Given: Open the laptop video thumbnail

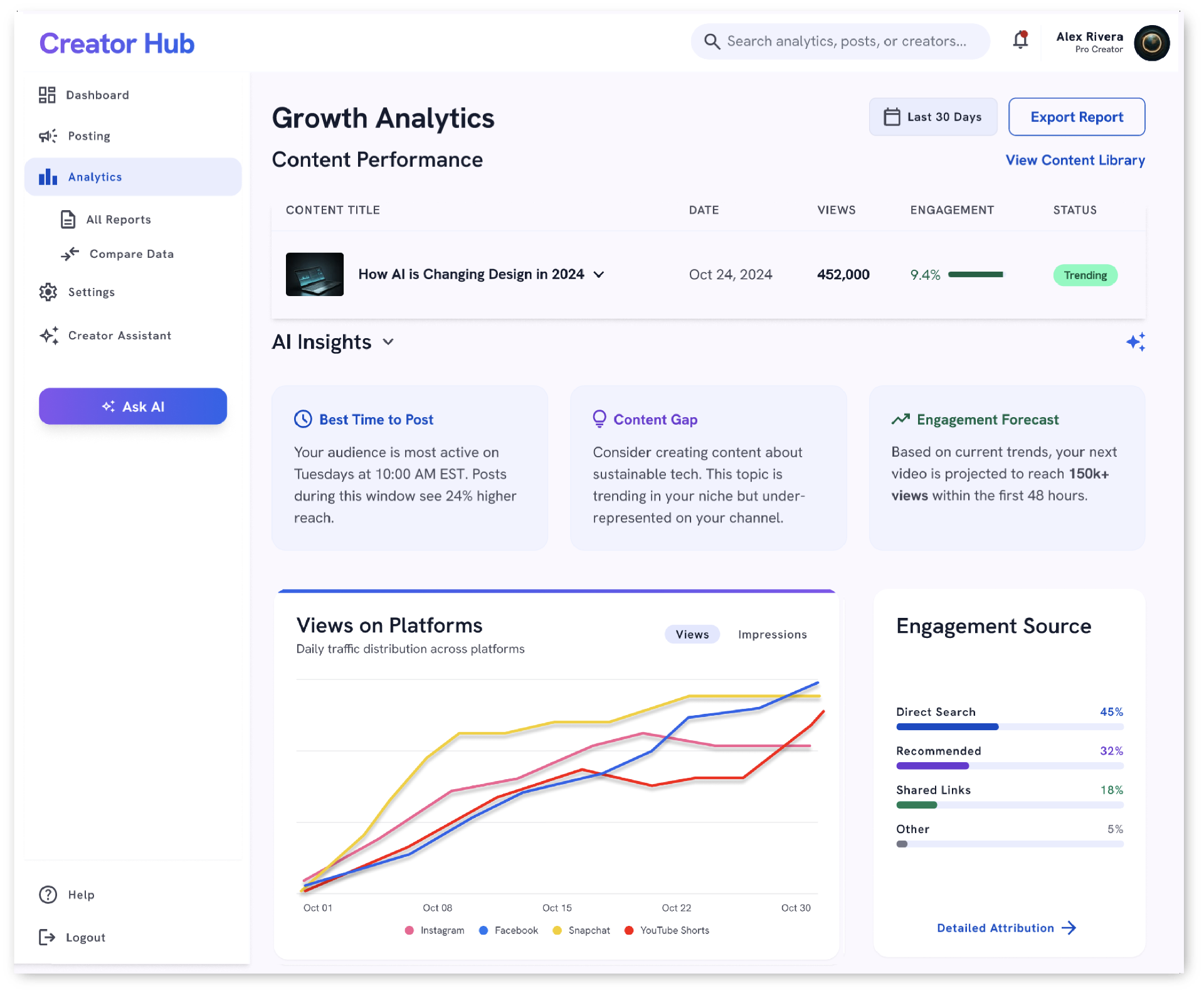Looking at the screenshot, I should coord(315,274).
